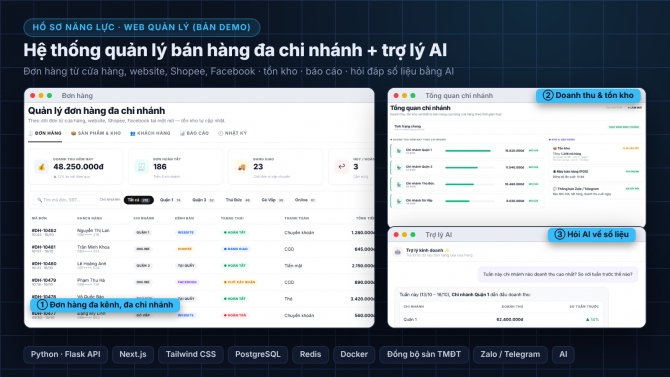The image size is (670, 377).
Task: Filter orders by Thủ Đức chip
Action: (x=238, y=200)
